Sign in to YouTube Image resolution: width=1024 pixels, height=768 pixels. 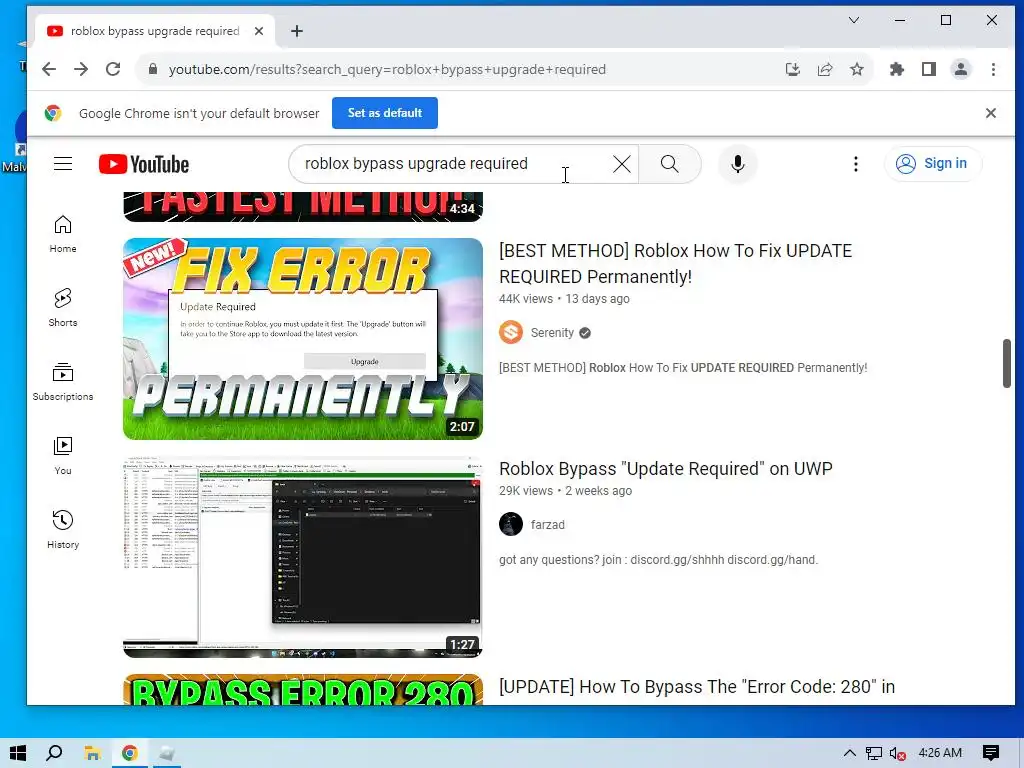click(x=932, y=163)
